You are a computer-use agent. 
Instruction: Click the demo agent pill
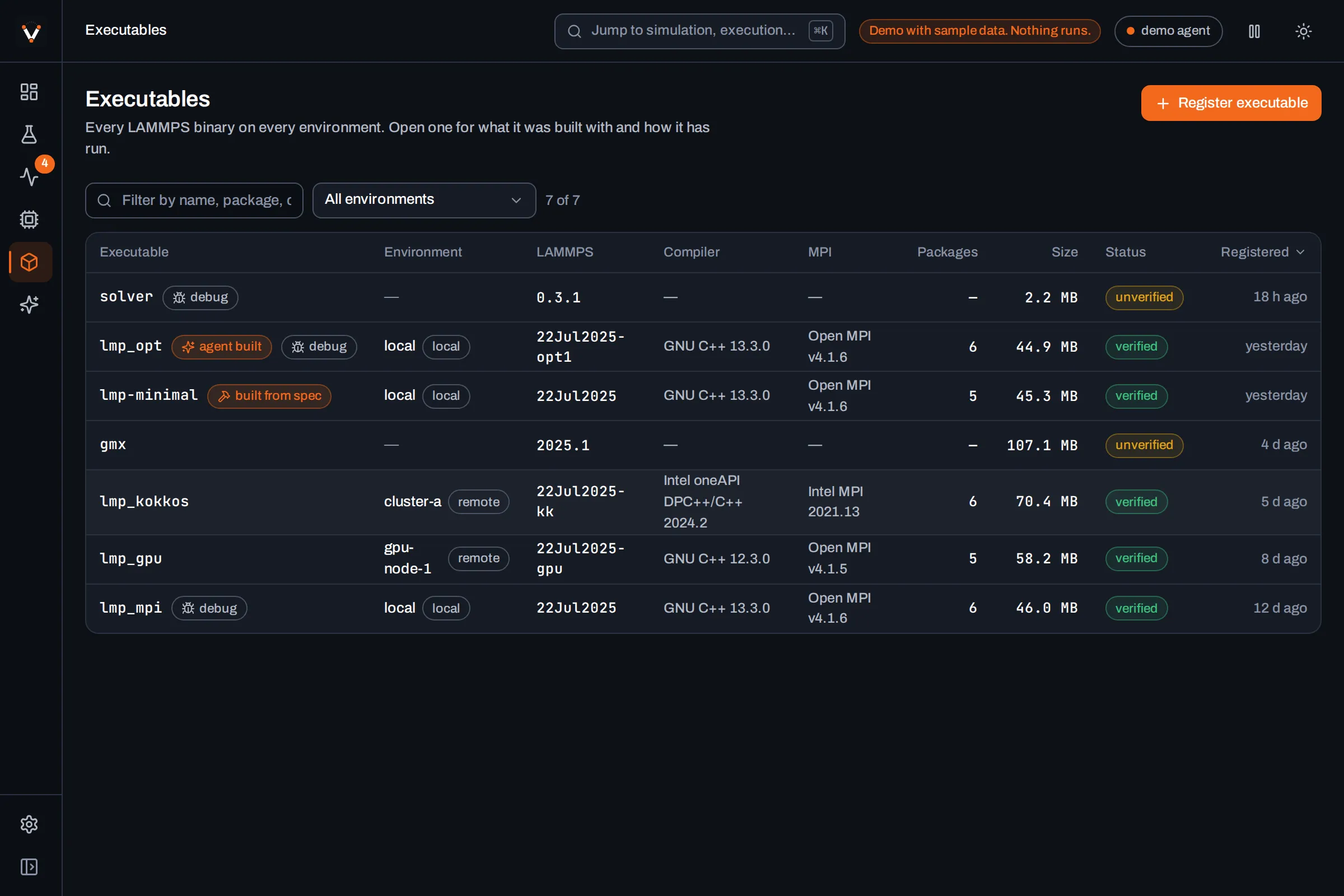(1168, 31)
